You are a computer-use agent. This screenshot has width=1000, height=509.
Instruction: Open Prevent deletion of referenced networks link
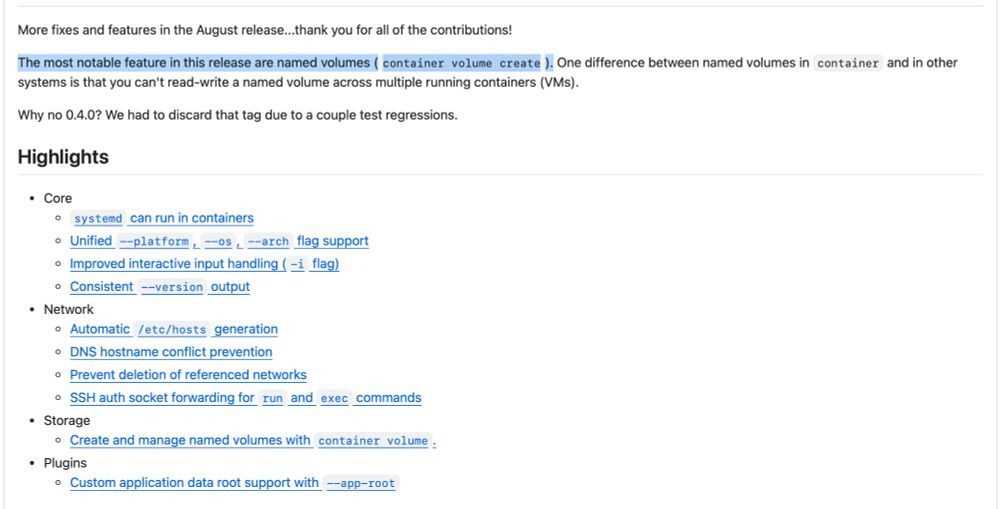pos(188,374)
